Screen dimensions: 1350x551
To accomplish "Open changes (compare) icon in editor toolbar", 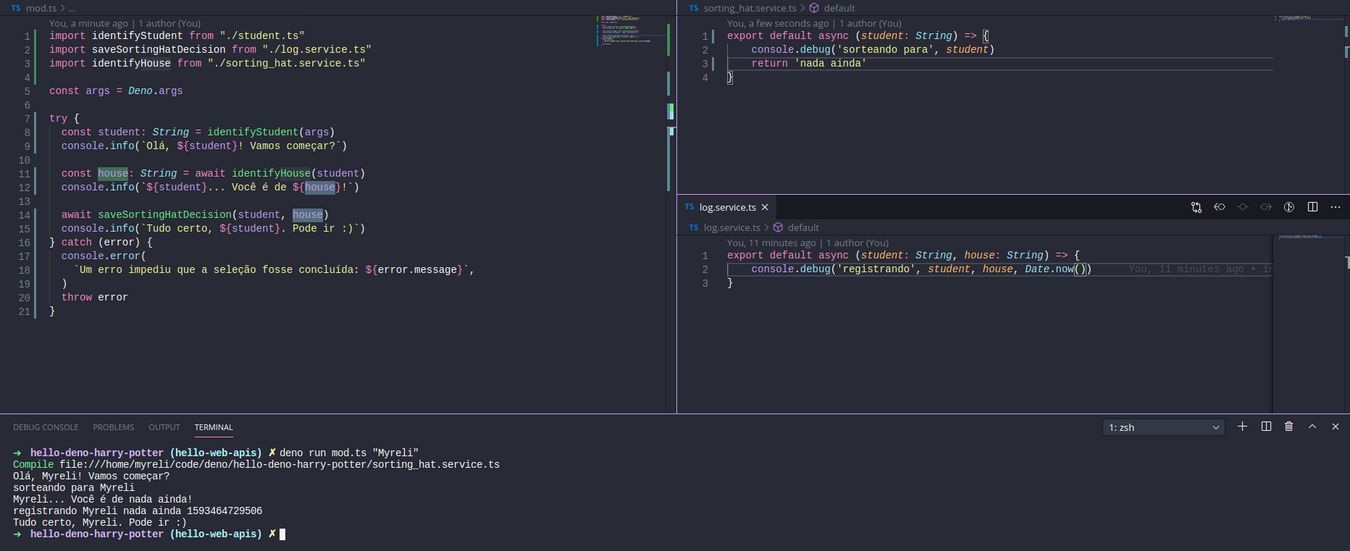I will [1196, 207].
